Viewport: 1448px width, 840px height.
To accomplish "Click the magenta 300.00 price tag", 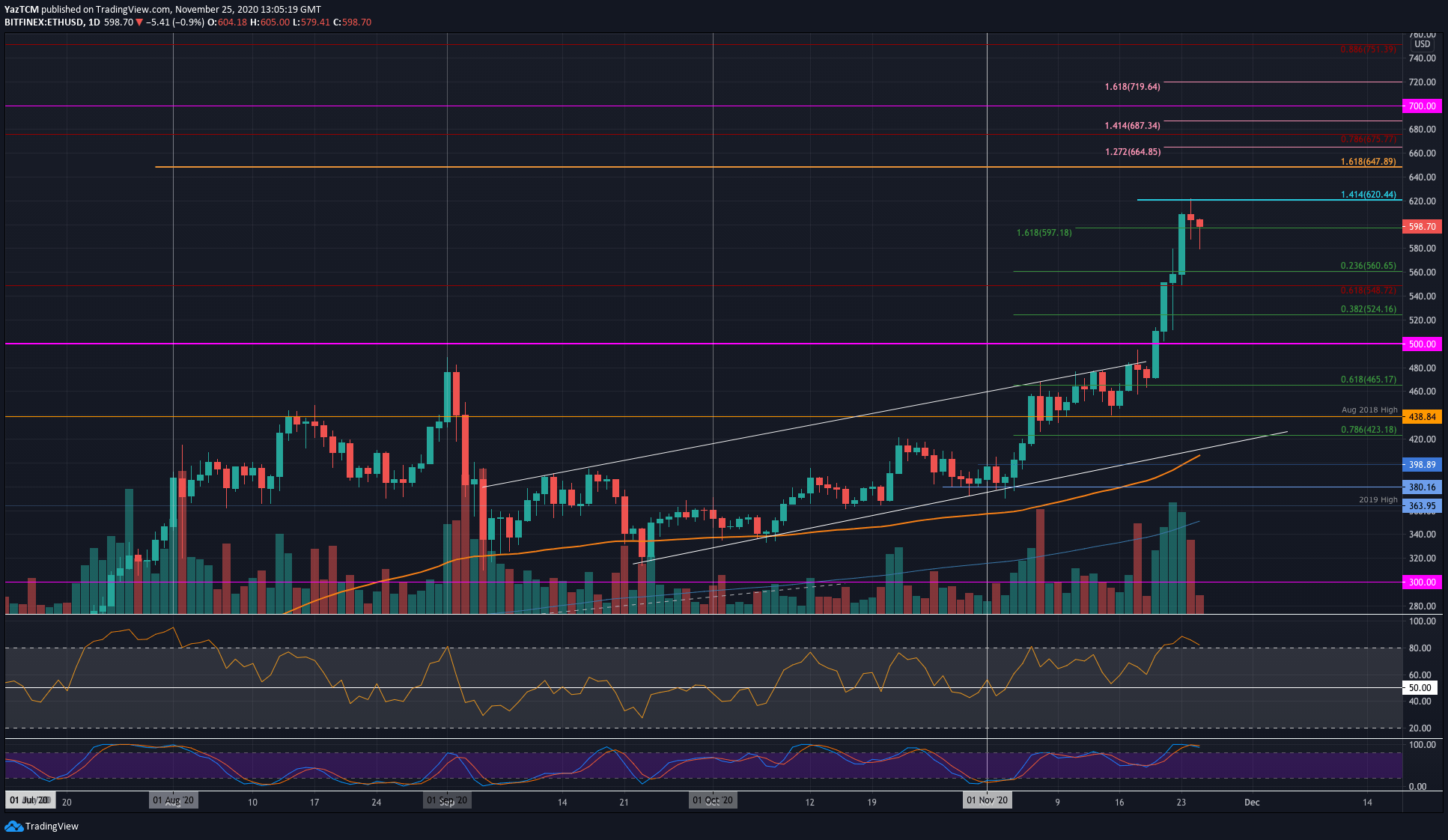I will pos(1422,582).
